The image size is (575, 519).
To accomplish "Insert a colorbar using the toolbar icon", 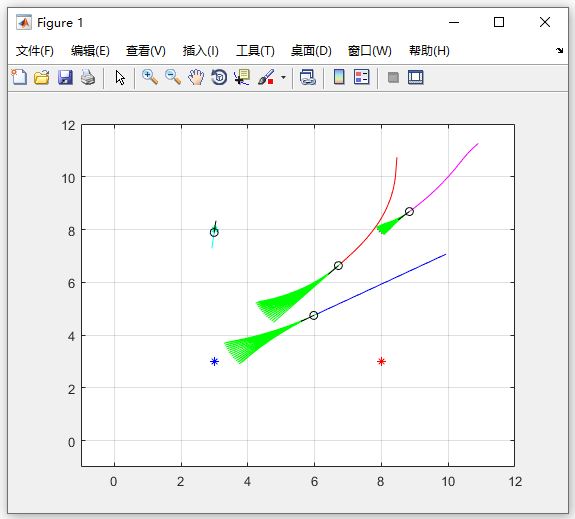I will click(x=339, y=77).
